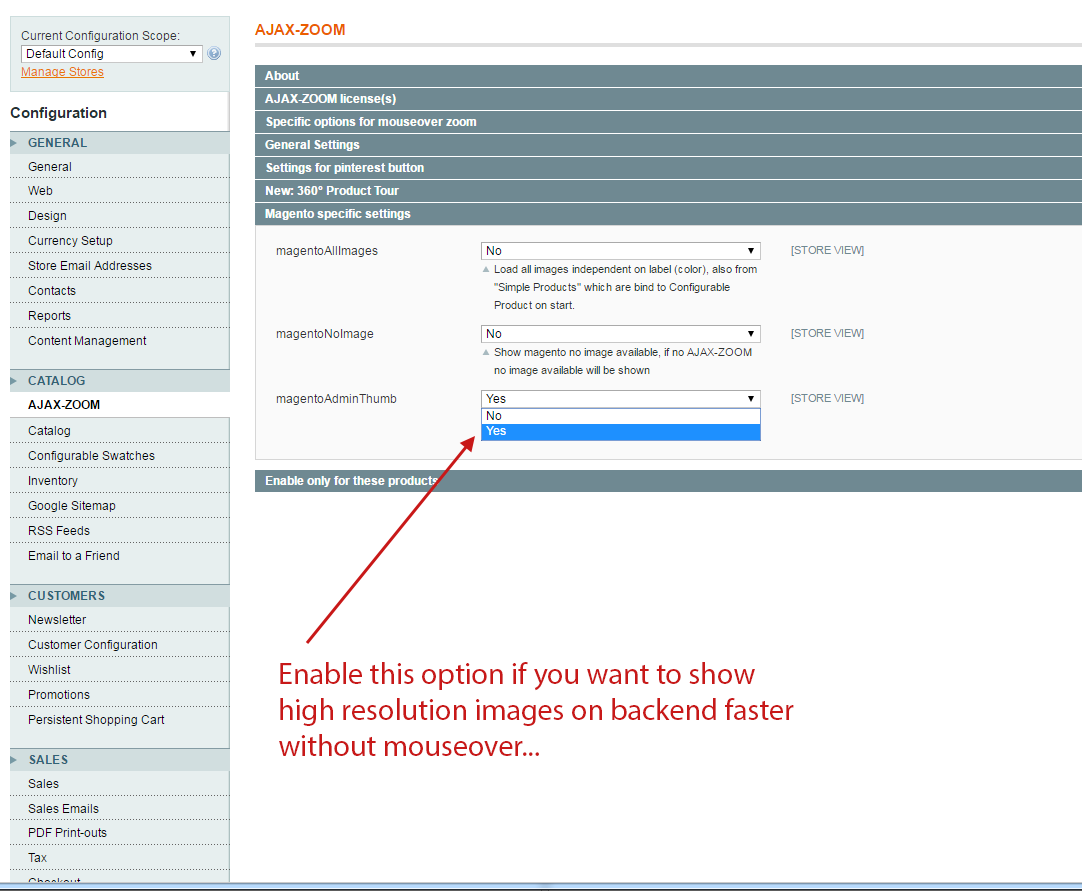Choose No in the magentoAdminThumb list
The image size is (1082, 891).
(x=620, y=415)
